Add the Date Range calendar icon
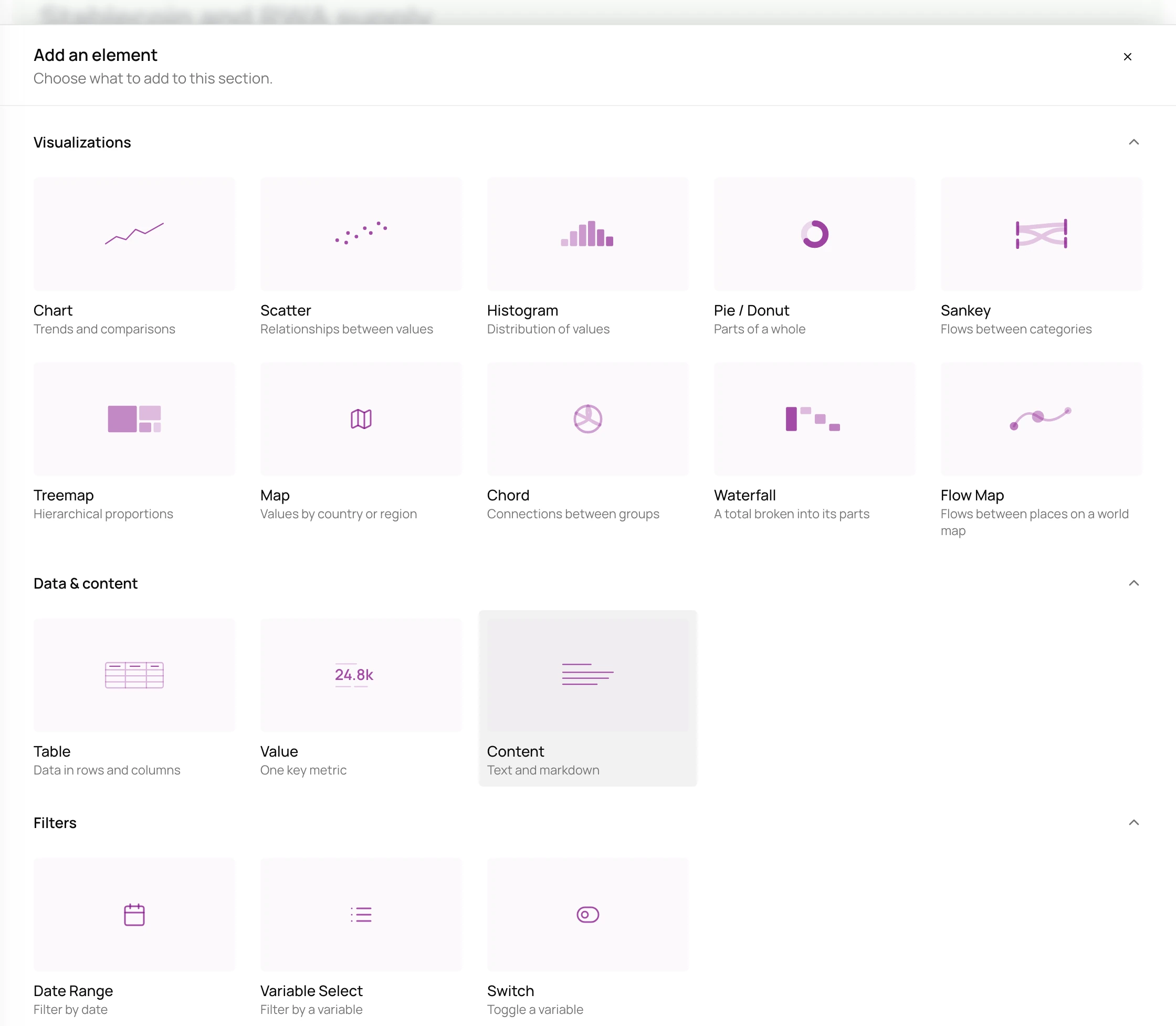This screenshot has height=1026, width=1176. coord(134,914)
